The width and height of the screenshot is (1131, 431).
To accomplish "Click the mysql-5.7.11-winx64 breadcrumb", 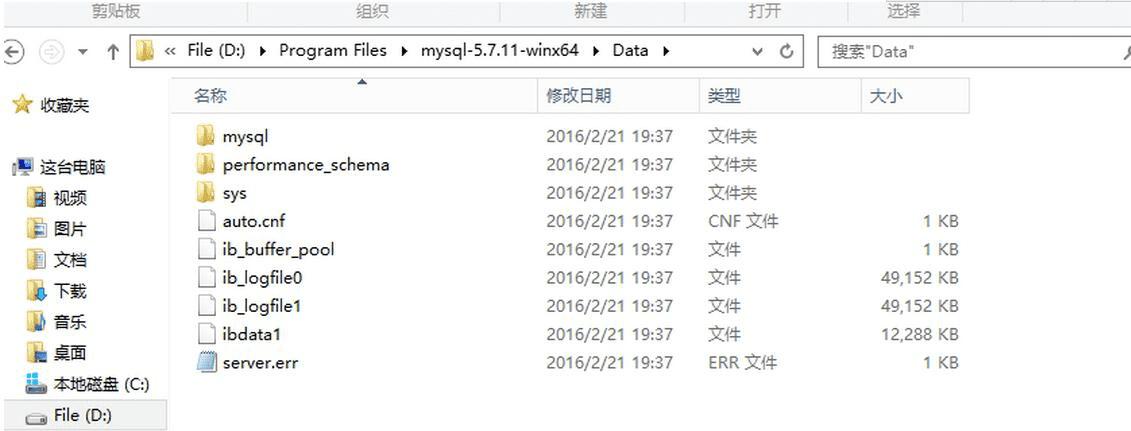I will pos(500,50).
